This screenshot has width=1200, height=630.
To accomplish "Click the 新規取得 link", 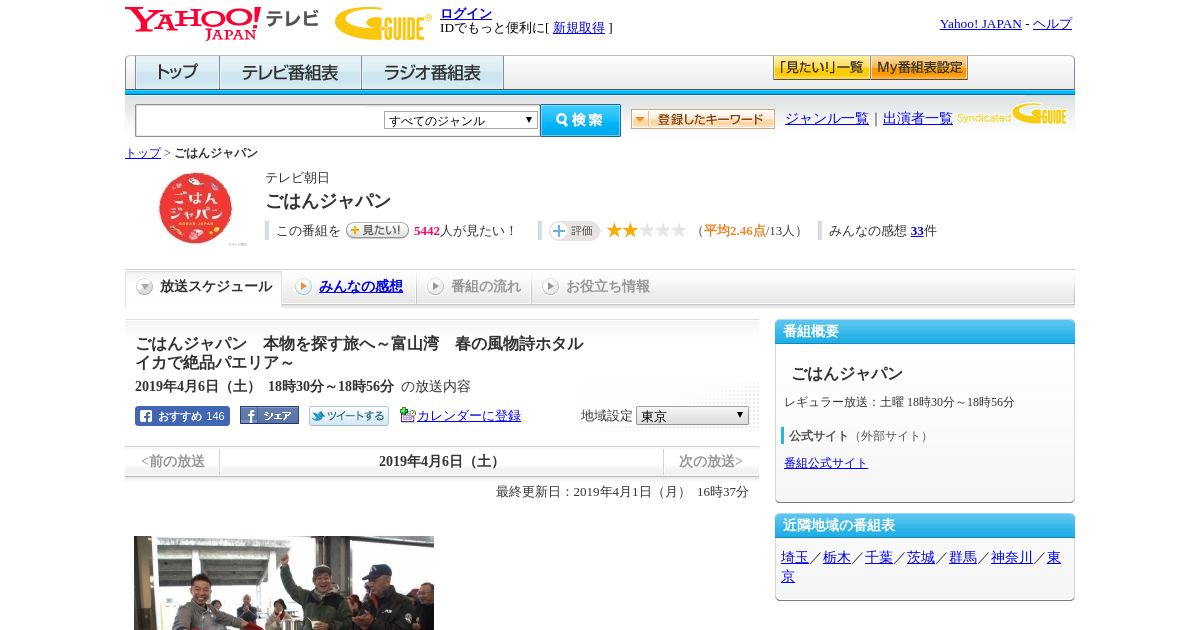I will tap(579, 28).
